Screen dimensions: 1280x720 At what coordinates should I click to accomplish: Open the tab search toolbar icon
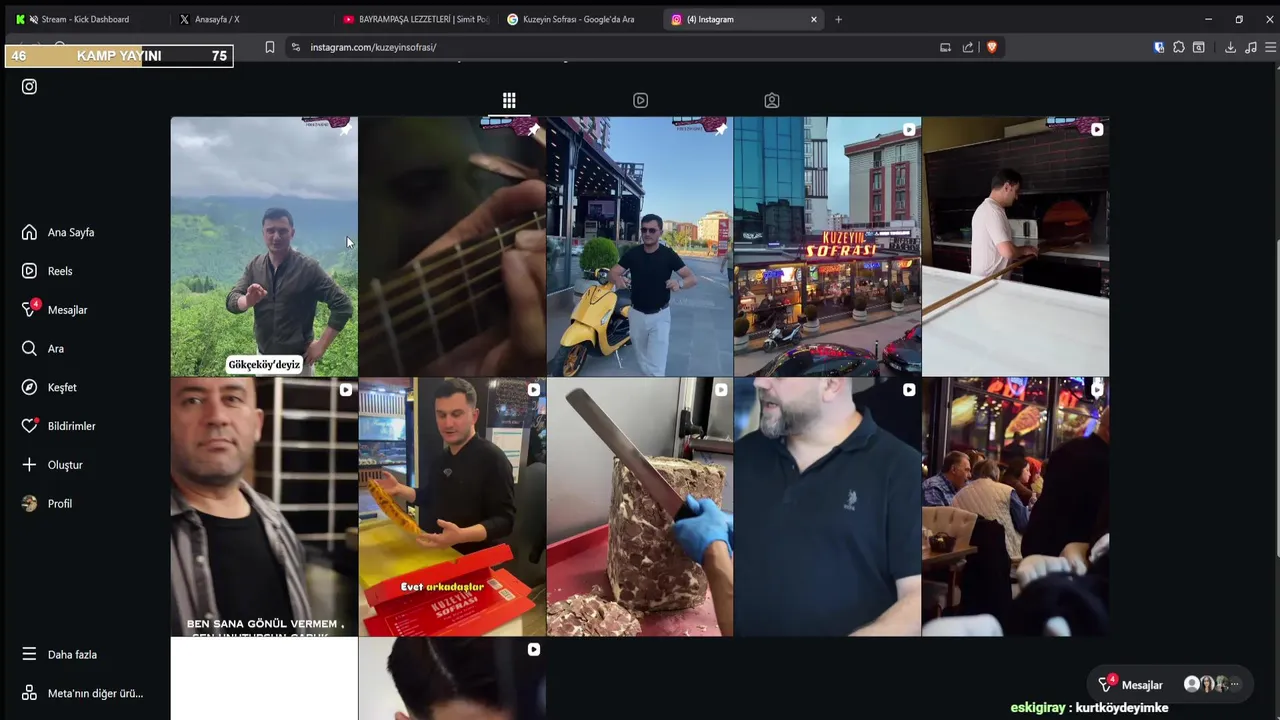pyautogui.click(x=1199, y=47)
